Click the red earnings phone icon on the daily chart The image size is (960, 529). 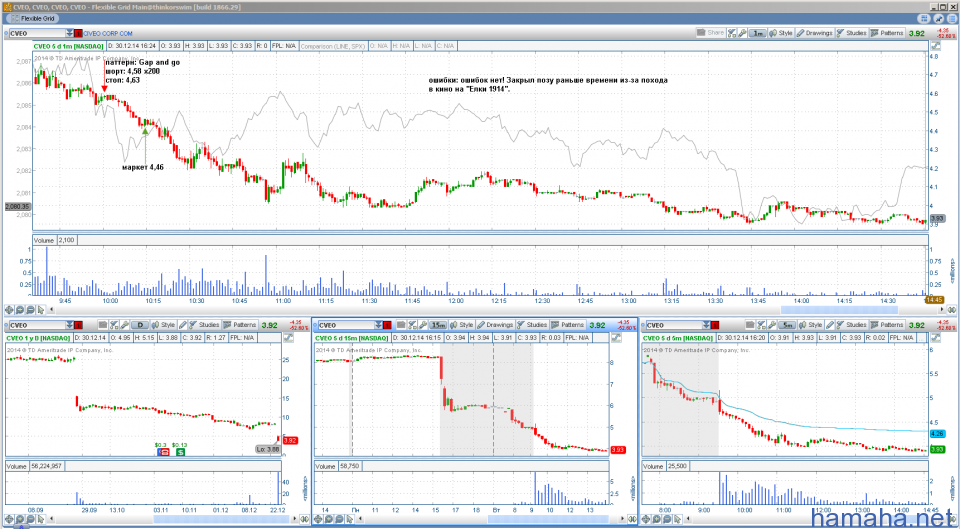pyautogui.click(x=163, y=452)
